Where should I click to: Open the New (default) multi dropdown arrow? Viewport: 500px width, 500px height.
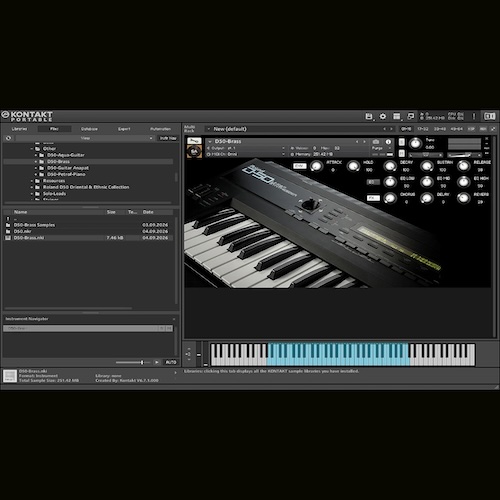(209, 129)
